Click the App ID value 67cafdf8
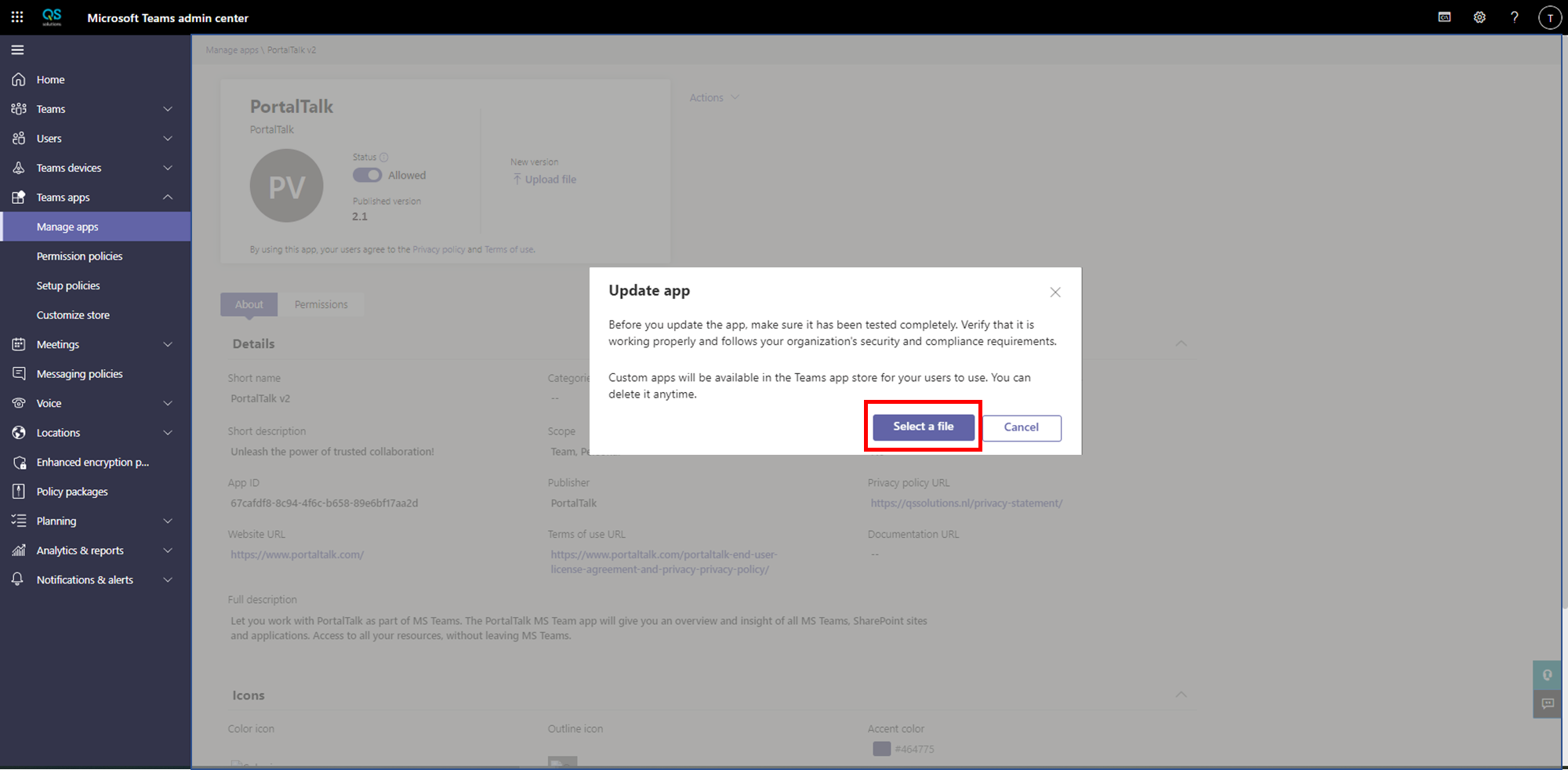 (x=325, y=503)
